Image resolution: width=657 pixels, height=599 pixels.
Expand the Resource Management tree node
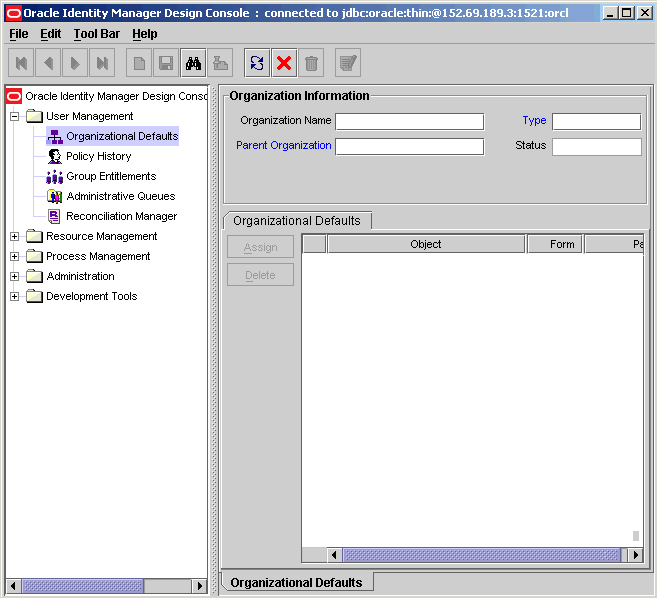click(x=14, y=237)
